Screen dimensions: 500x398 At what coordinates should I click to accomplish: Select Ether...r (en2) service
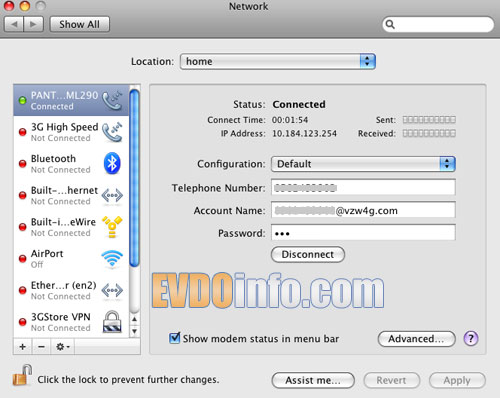pos(71,290)
